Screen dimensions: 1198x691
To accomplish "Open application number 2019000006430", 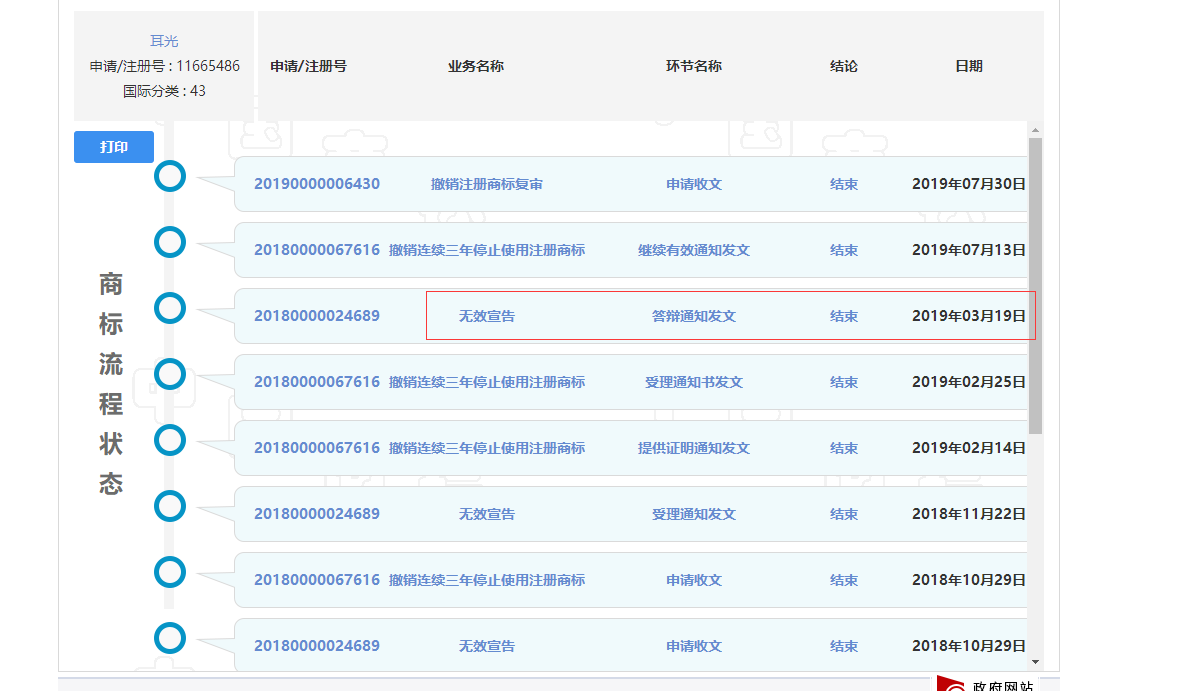I will 317,184.
